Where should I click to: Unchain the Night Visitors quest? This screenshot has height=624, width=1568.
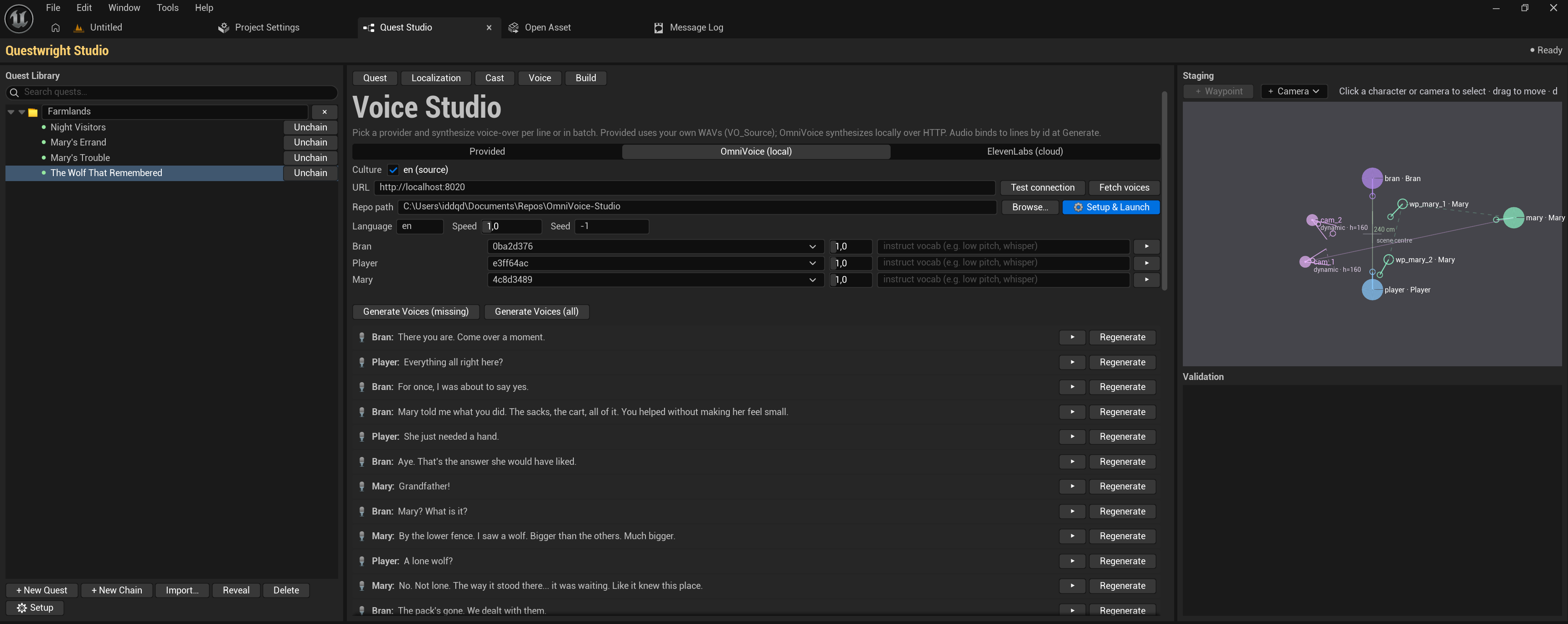click(310, 127)
